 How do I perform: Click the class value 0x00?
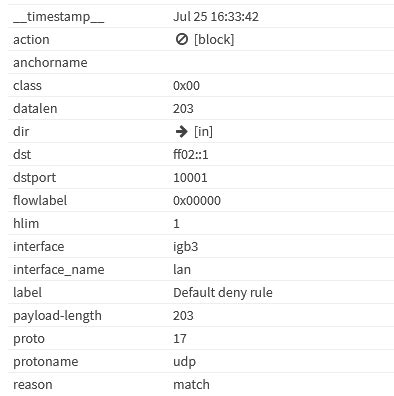coord(186,86)
